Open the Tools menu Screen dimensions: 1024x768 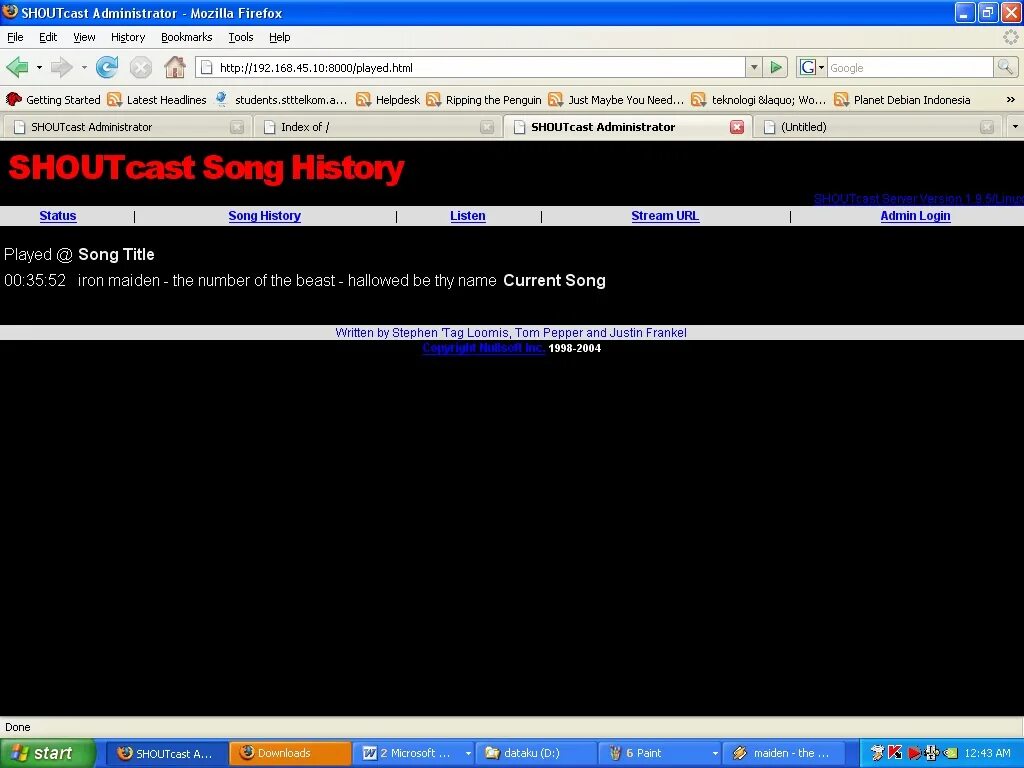(x=241, y=37)
